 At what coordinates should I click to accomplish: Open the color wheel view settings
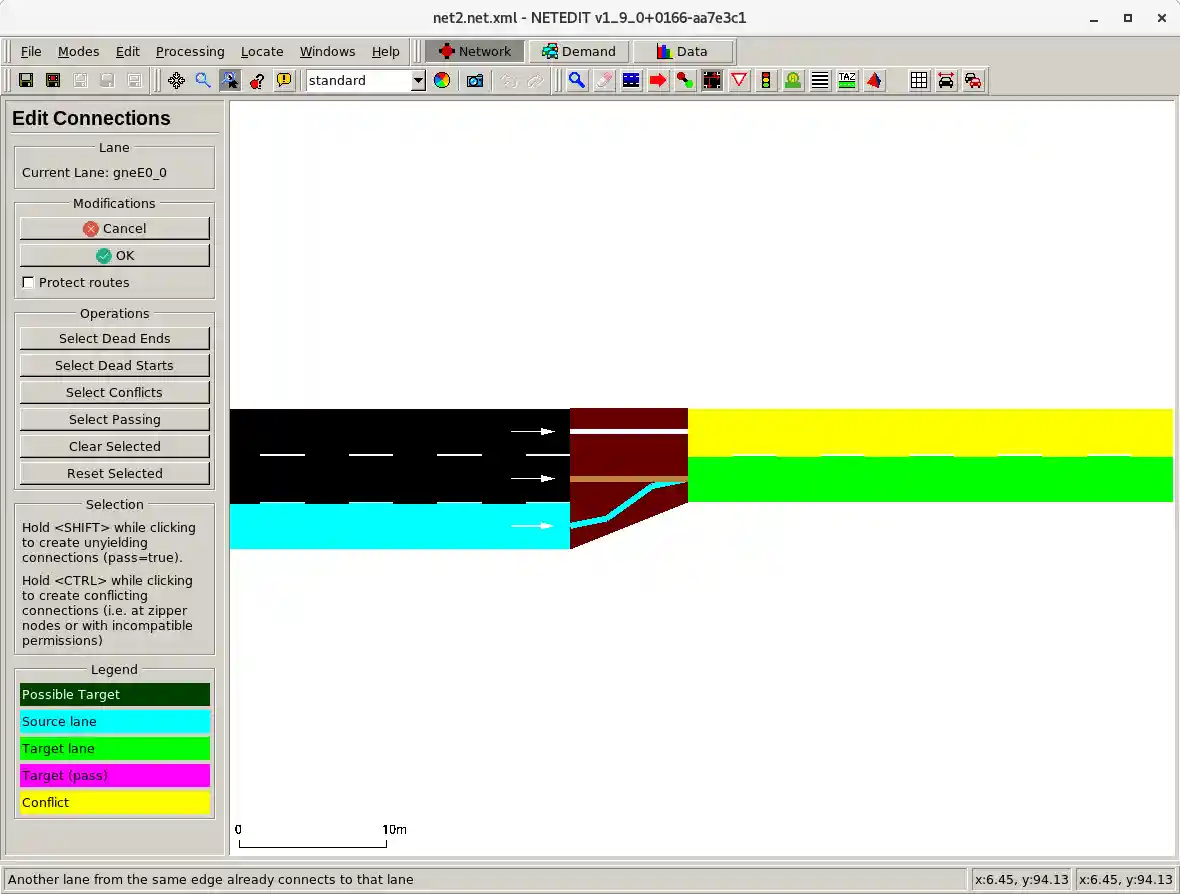coord(442,81)
